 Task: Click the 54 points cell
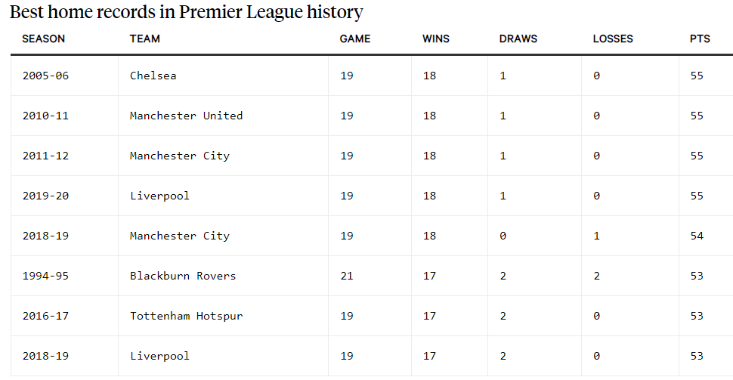706,236
